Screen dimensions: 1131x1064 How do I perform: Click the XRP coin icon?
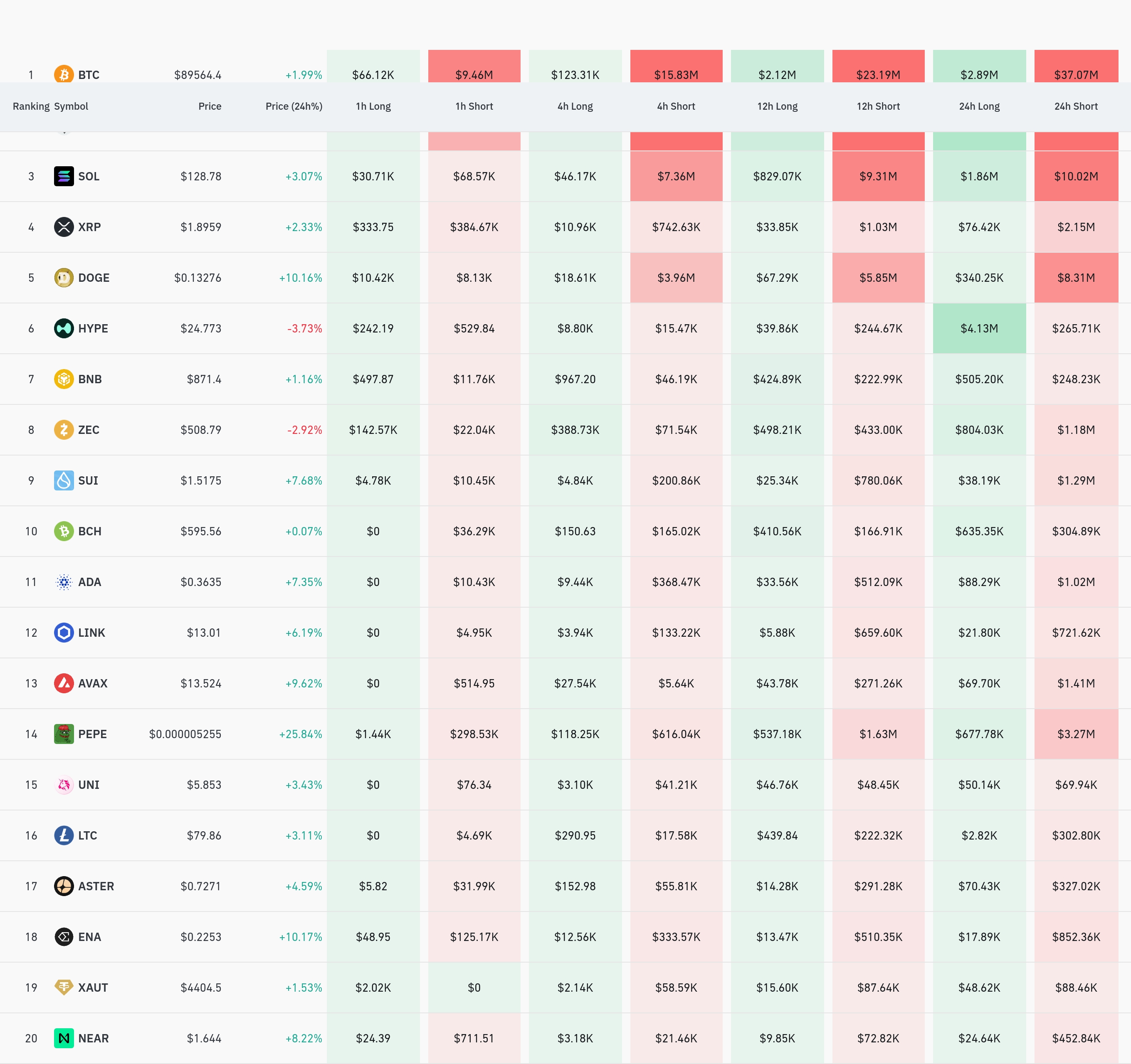(x=64, y=227)
